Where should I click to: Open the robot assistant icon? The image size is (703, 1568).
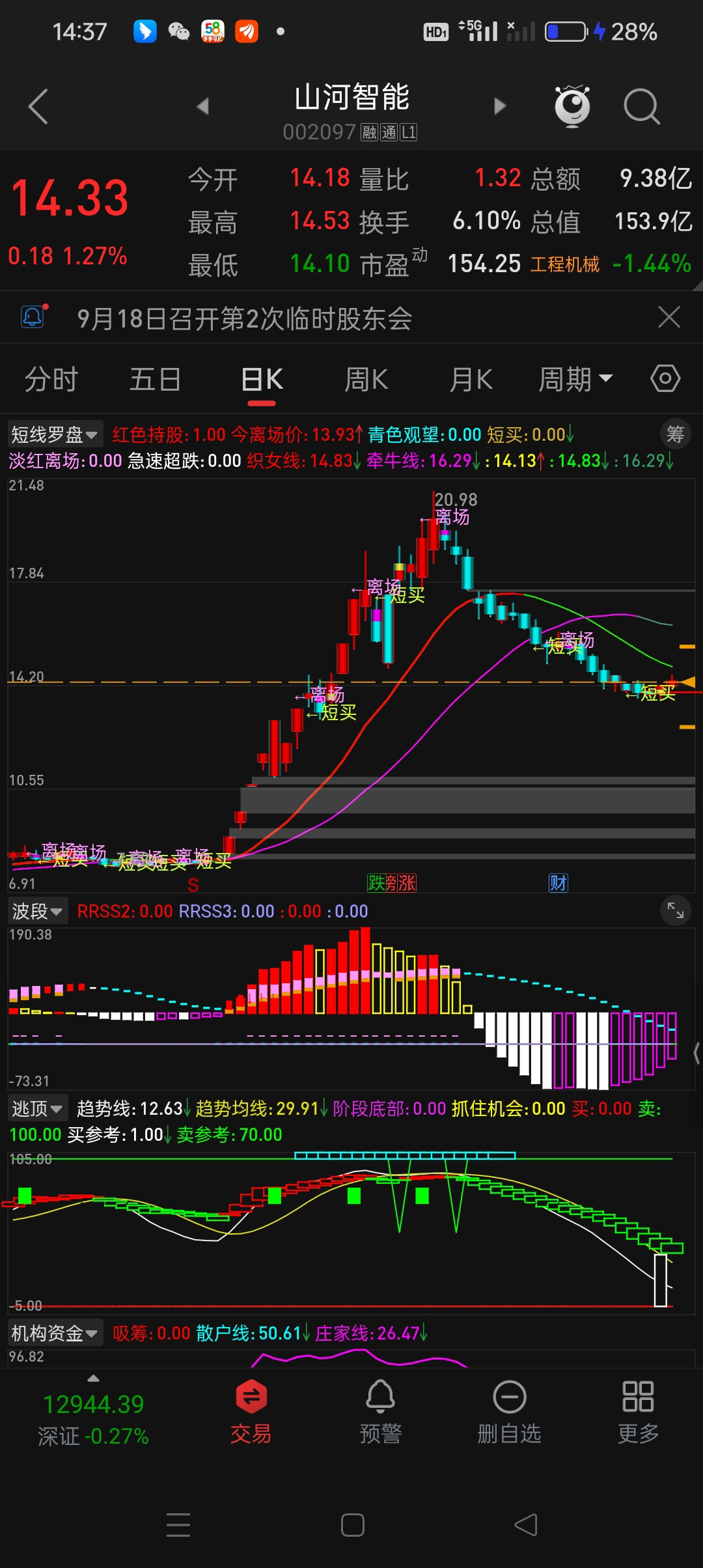pyautogui.click(x=572, y=105)
